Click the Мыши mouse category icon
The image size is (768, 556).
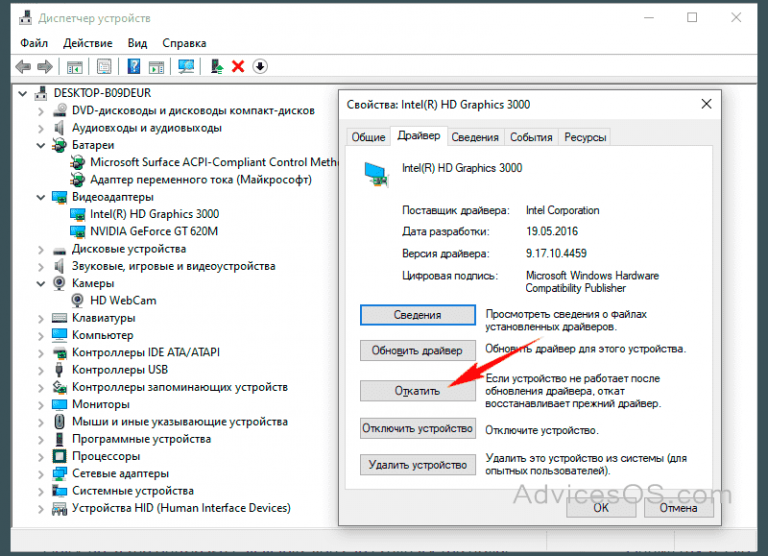tap(59, 421)
